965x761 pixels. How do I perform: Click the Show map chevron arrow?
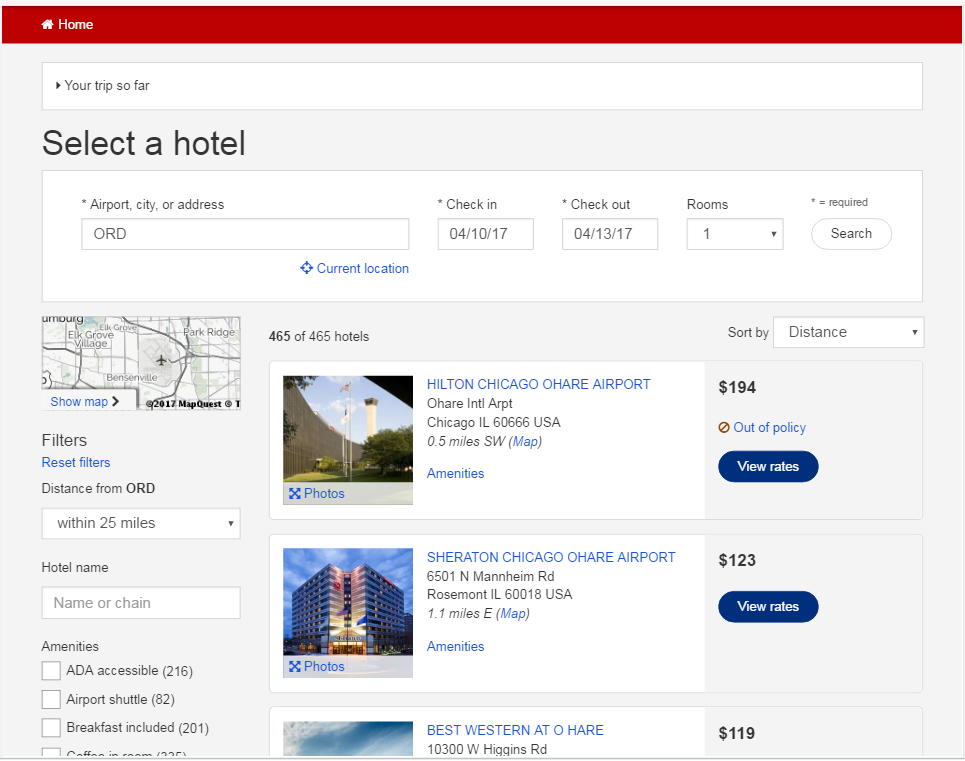[115, 402]
